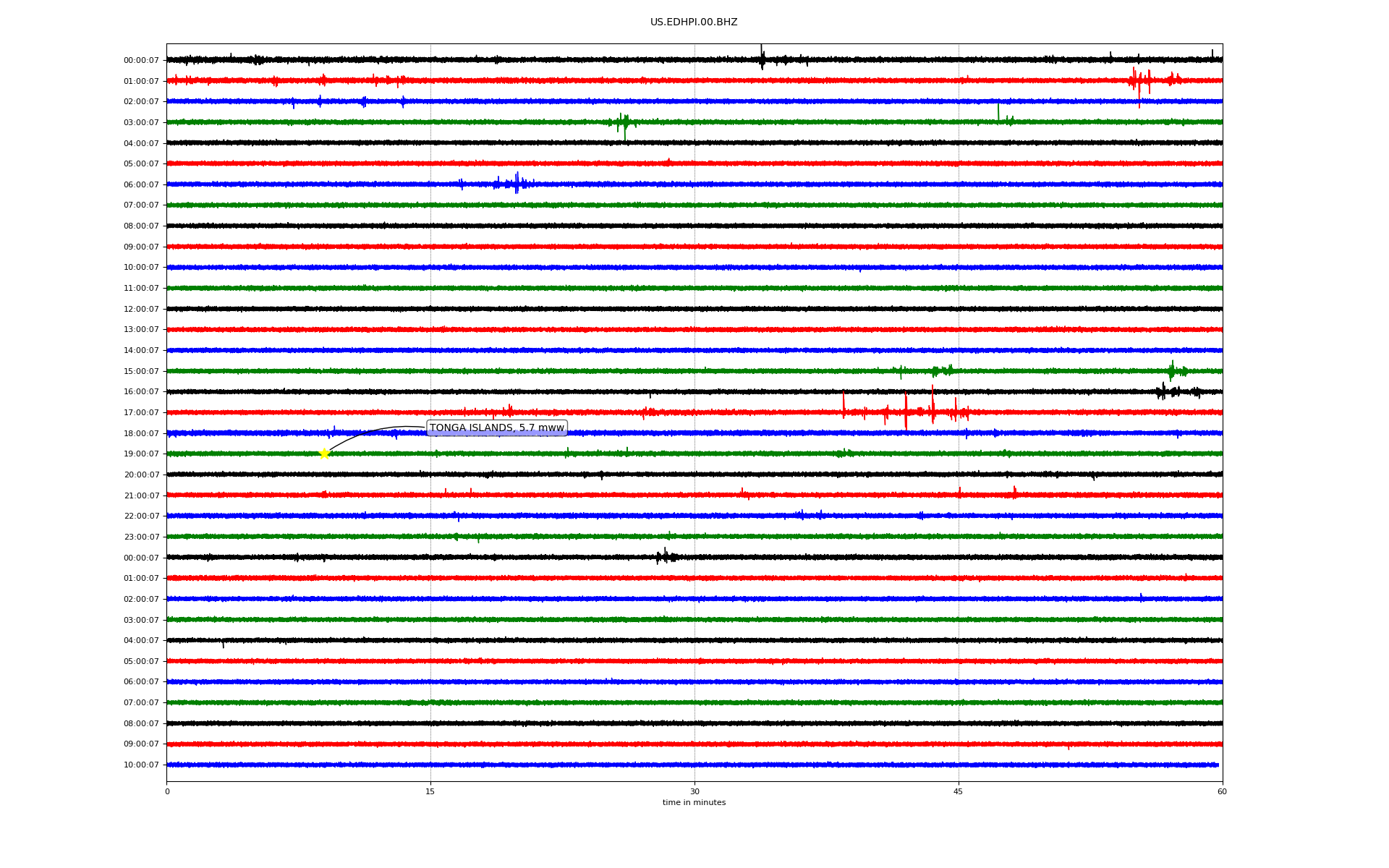Click the 0 minute x-axis tick label
The image size is (1389, 868).
coord(167,791)
